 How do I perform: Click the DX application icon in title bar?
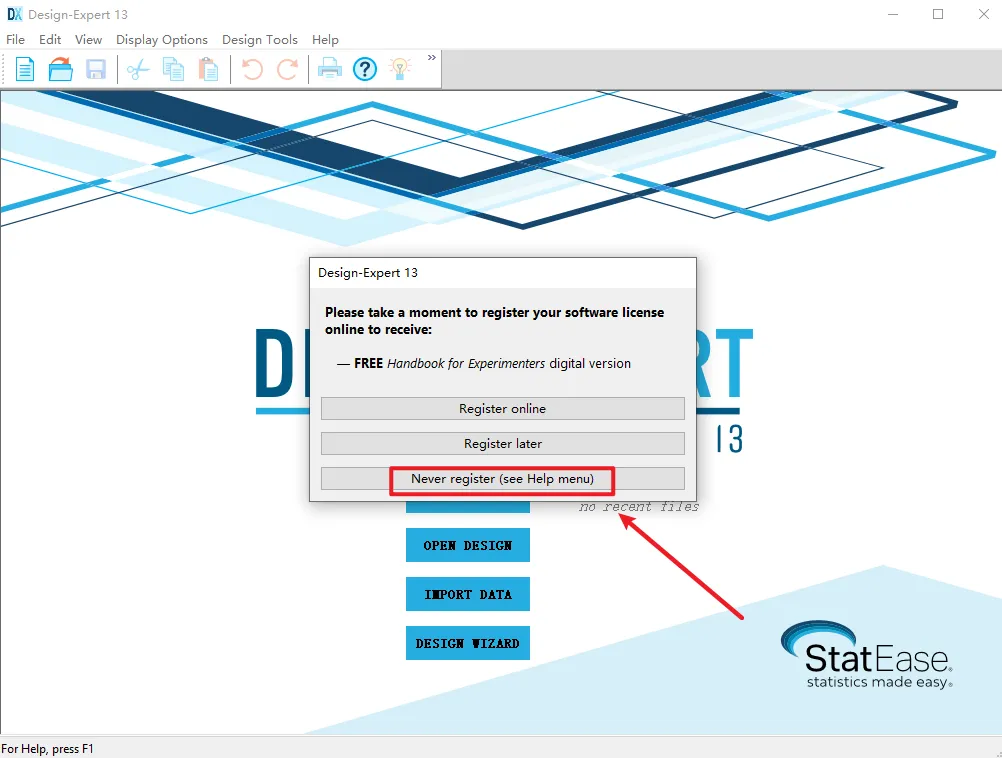(x=14, y=14)
